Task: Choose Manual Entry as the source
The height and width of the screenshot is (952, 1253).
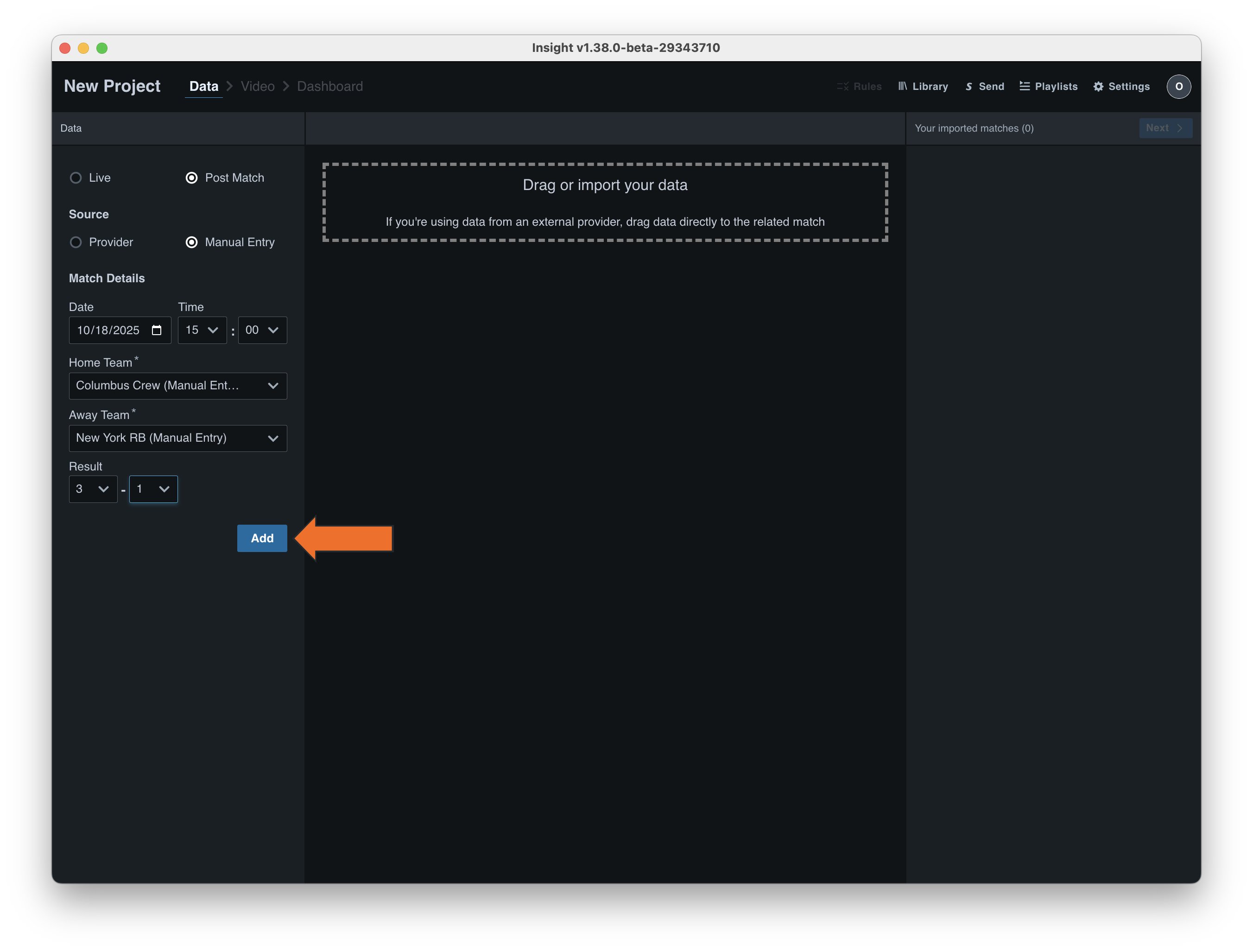Action: (191, 242)
